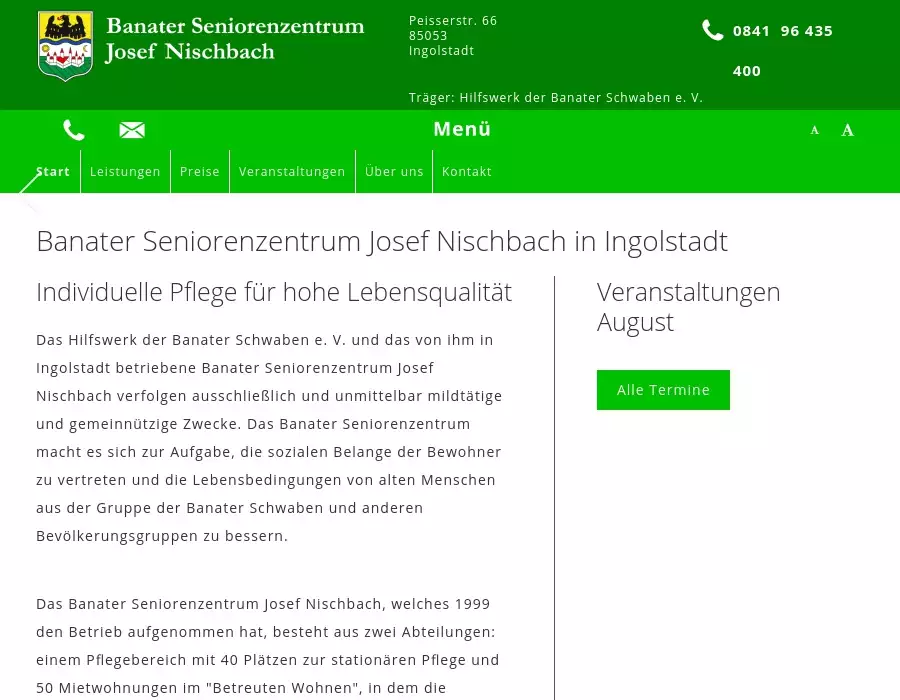Select the Start navigation item
The height and width of the screenshot is (700, 900).
pos(53,171)
